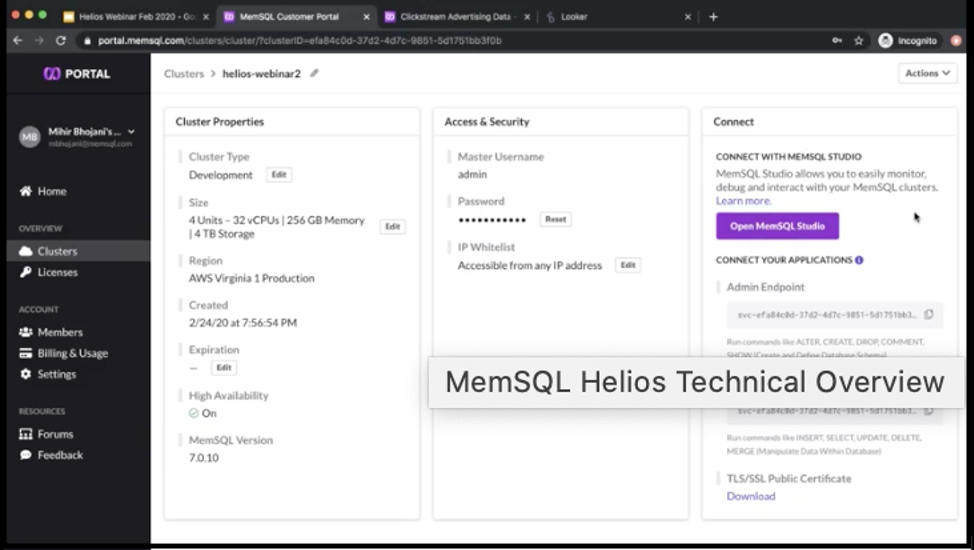Screen dimensions: 974x550
Task: Go back in browser history
Action: pyautogui.click(x=17, y=40)
